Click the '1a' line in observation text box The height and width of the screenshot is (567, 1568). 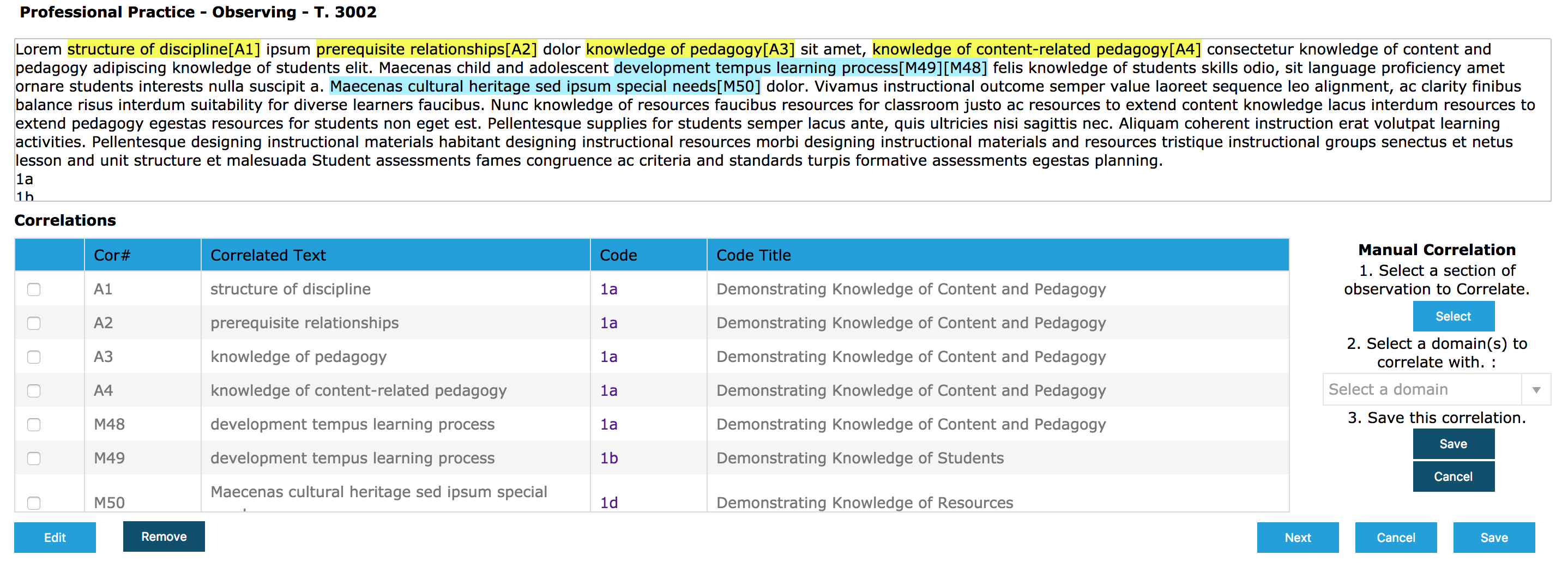(25, 179)
